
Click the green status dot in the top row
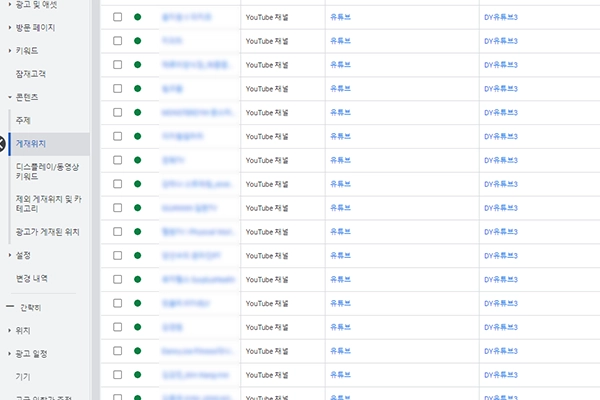click(x=137, y=18)
